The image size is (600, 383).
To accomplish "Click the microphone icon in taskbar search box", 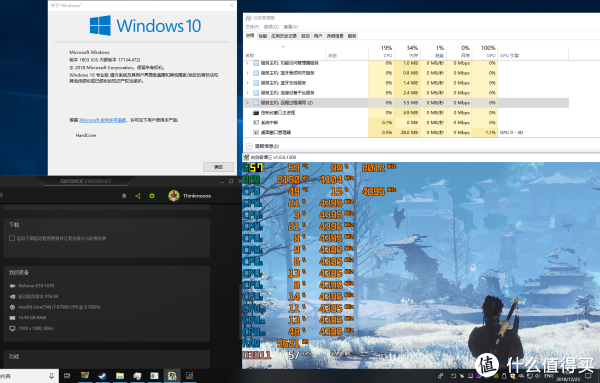I will [x=51, y=376].
